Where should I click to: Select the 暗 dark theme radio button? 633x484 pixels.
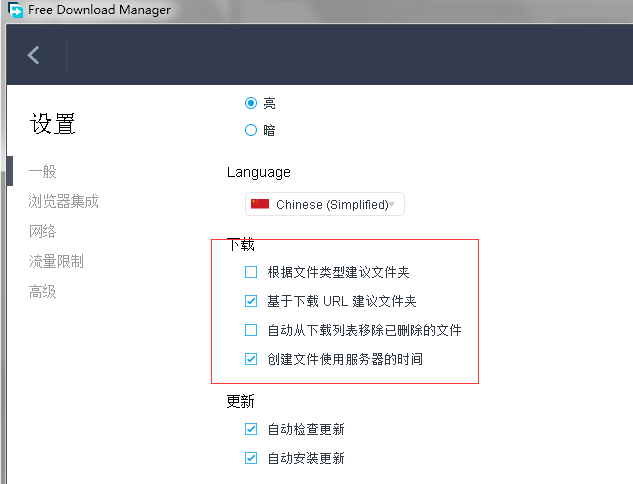251,130
